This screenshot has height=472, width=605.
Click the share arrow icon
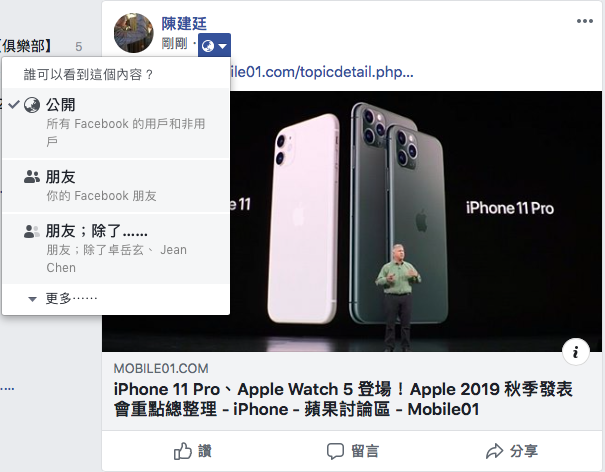click(494, 451)
